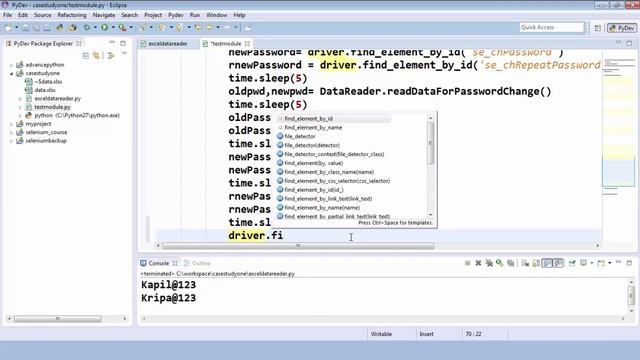Open the Open Console dropdown arrow

609,263
